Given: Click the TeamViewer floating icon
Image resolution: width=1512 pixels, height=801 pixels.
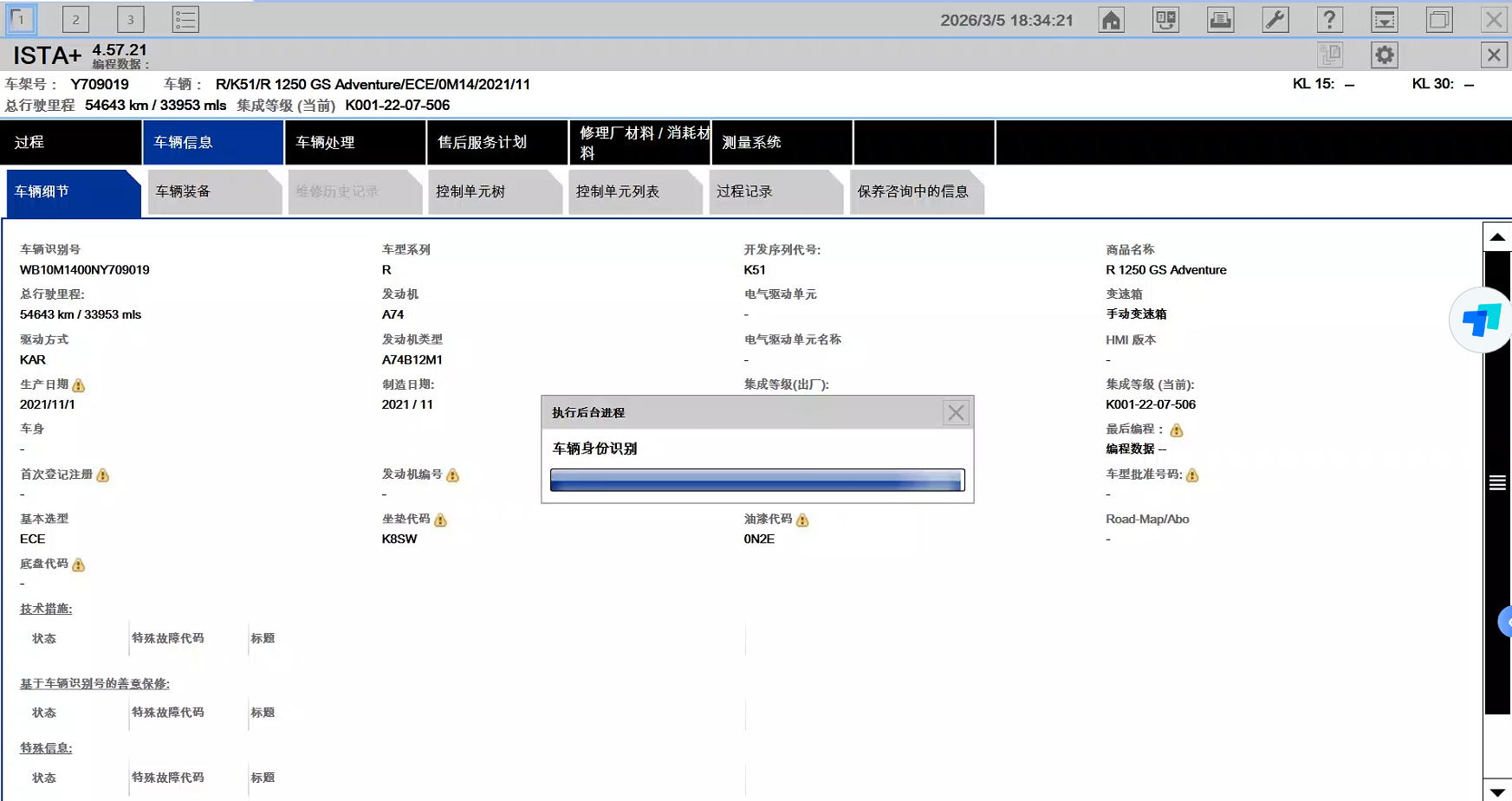Looking at the screenshot, I should [x=1482, y=320].
